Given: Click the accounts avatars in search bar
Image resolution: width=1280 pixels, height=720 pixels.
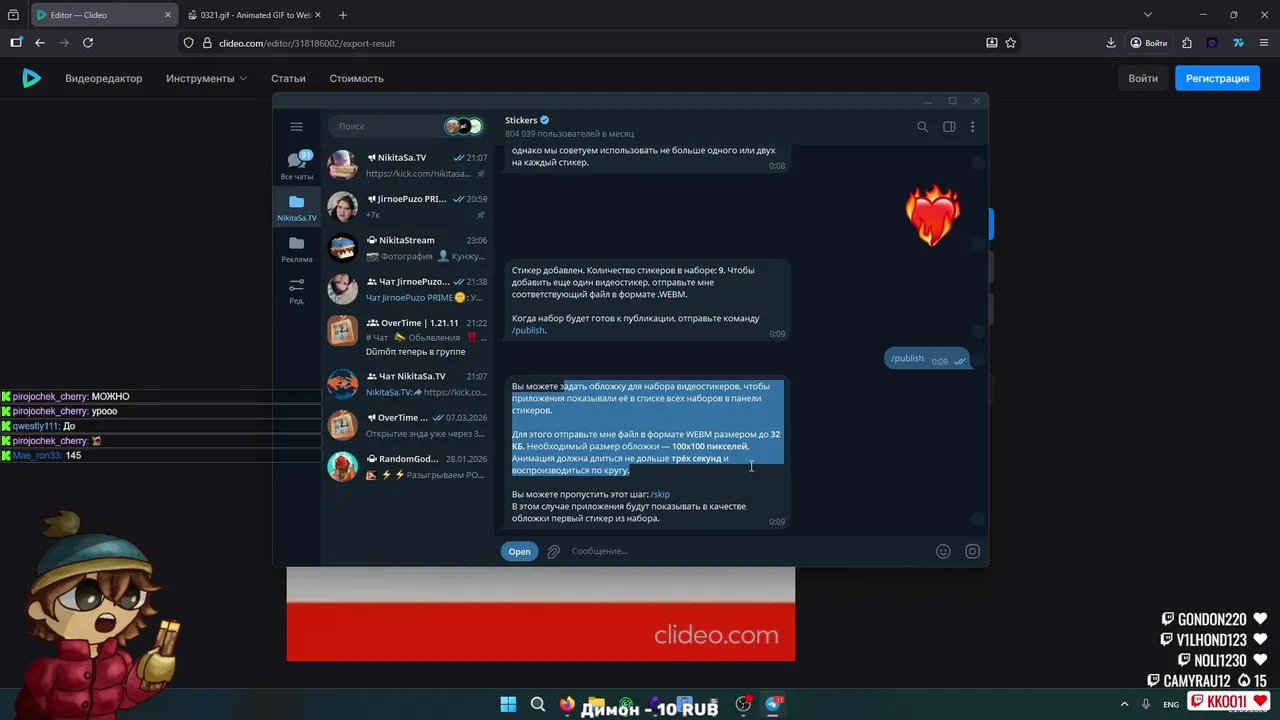Looking at the screenshot, I should pos(463,126).
